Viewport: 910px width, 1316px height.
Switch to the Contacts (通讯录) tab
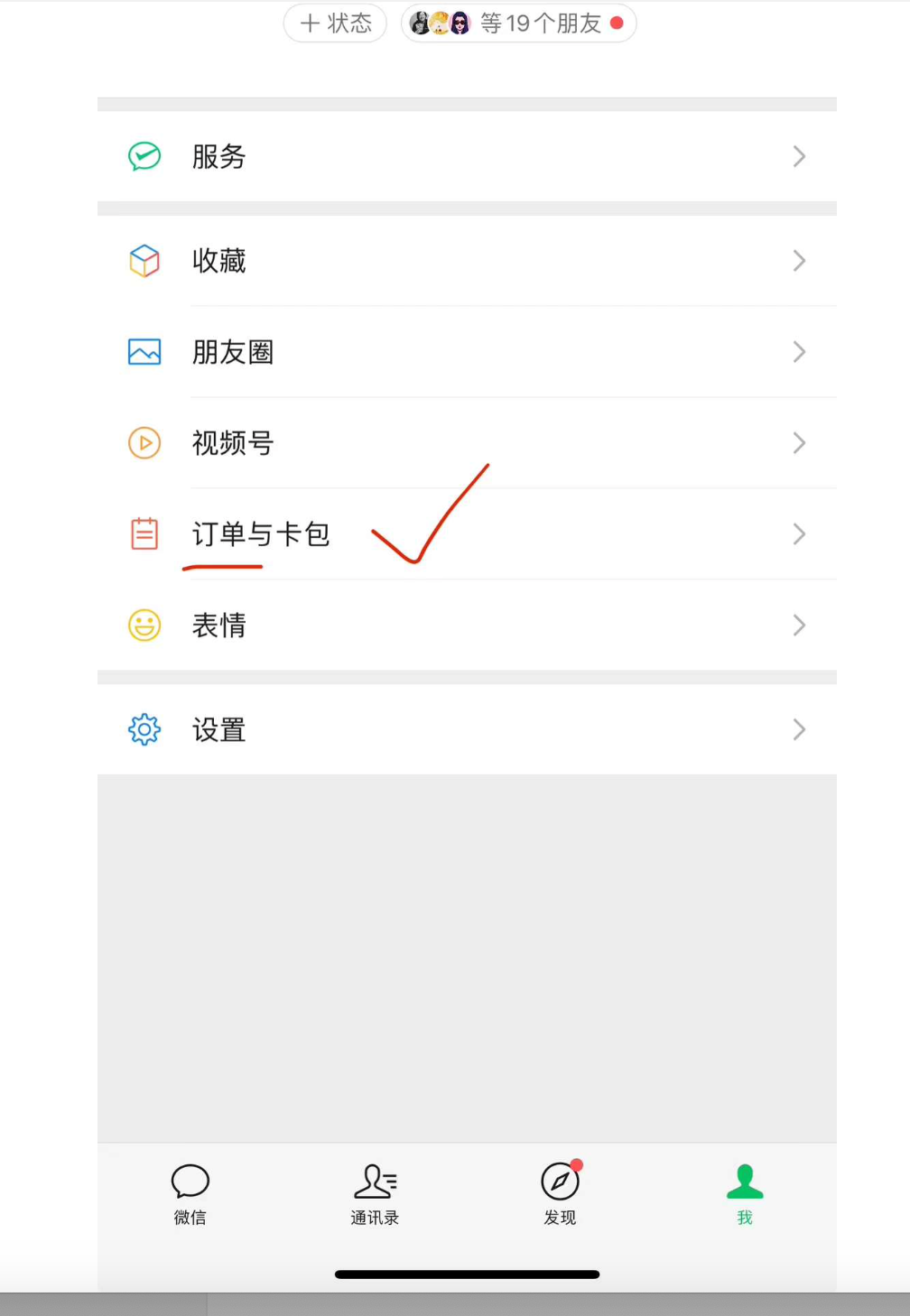pyautogui.click(x=375, y=1193)
